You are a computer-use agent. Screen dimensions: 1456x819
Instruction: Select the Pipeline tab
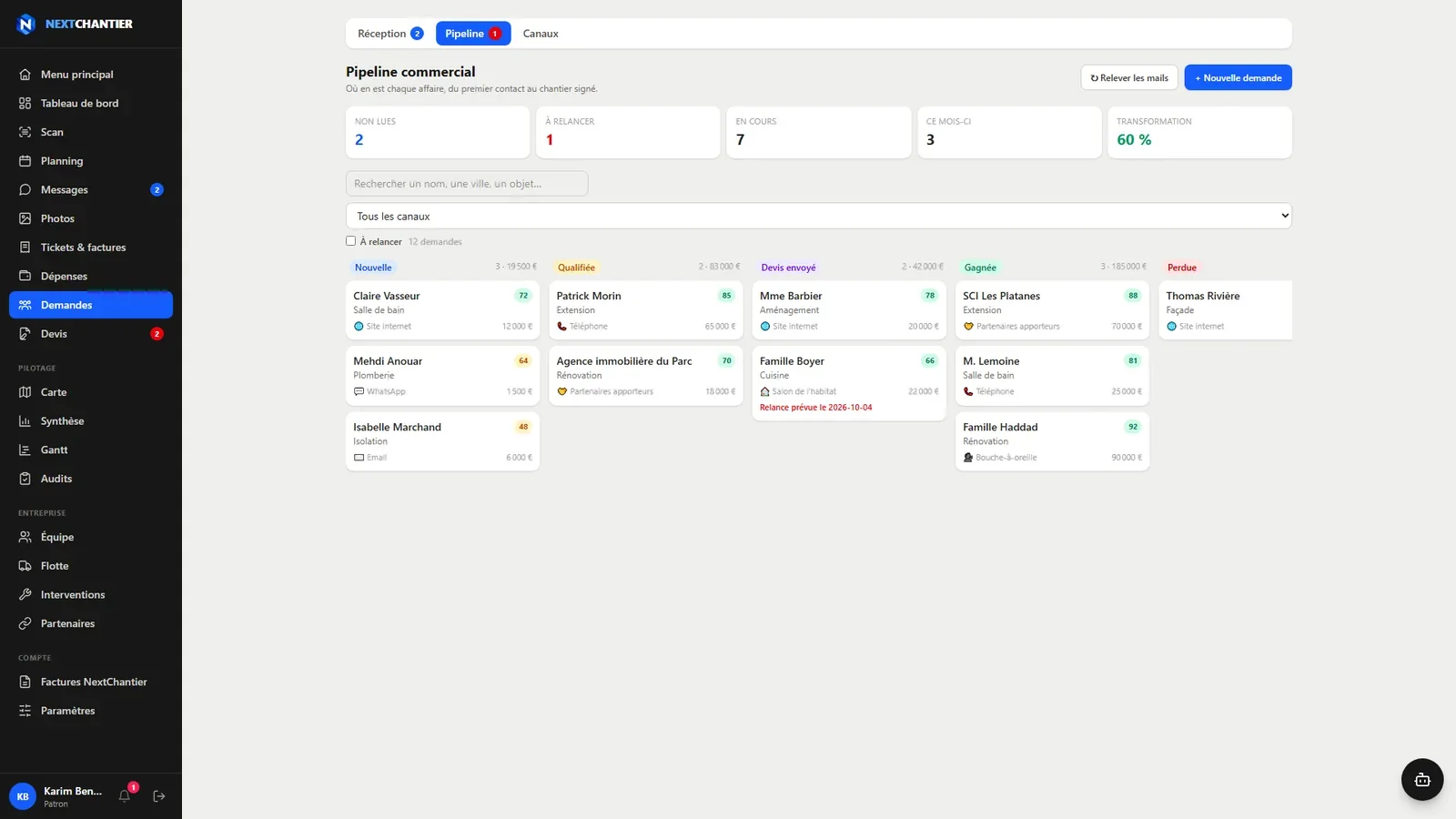point(473,34)
